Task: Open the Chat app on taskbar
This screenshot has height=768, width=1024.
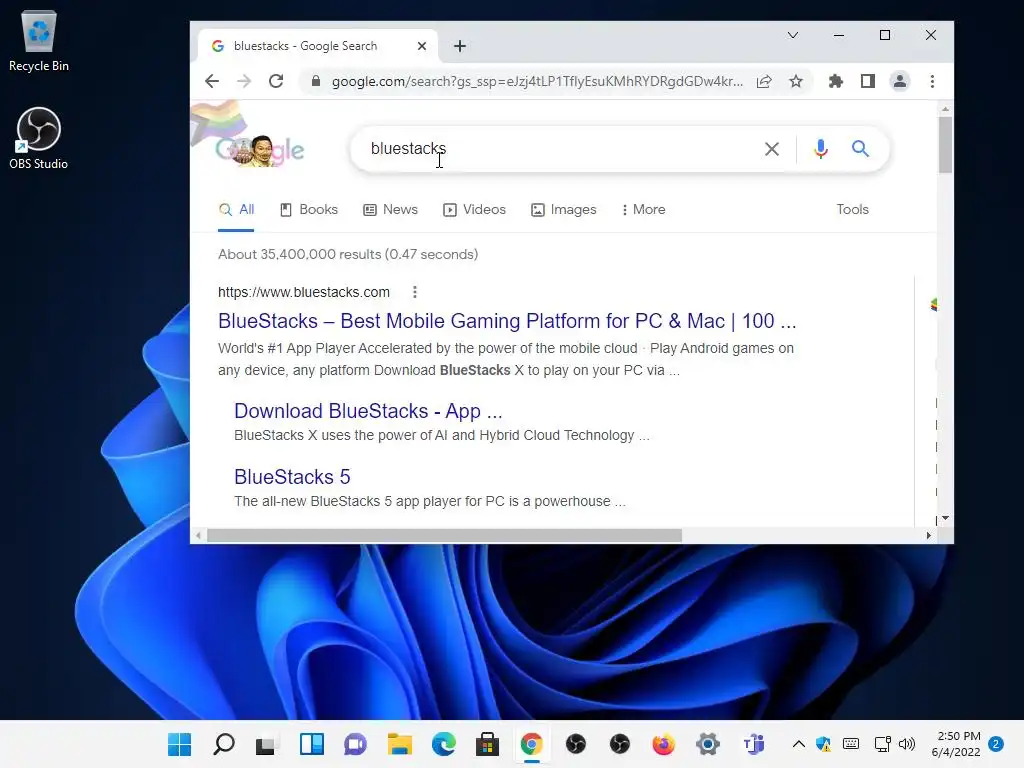Action: click(x=355, y=744)
